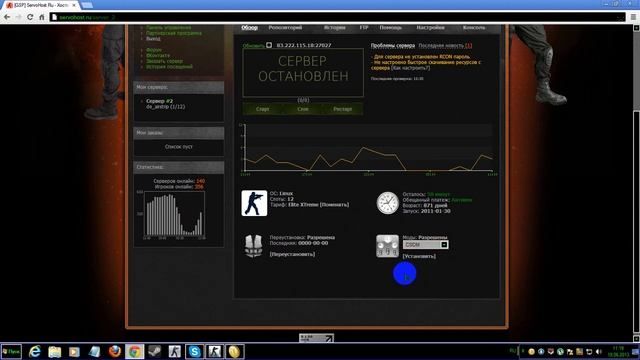Open История посещений link

click(169, 67)
